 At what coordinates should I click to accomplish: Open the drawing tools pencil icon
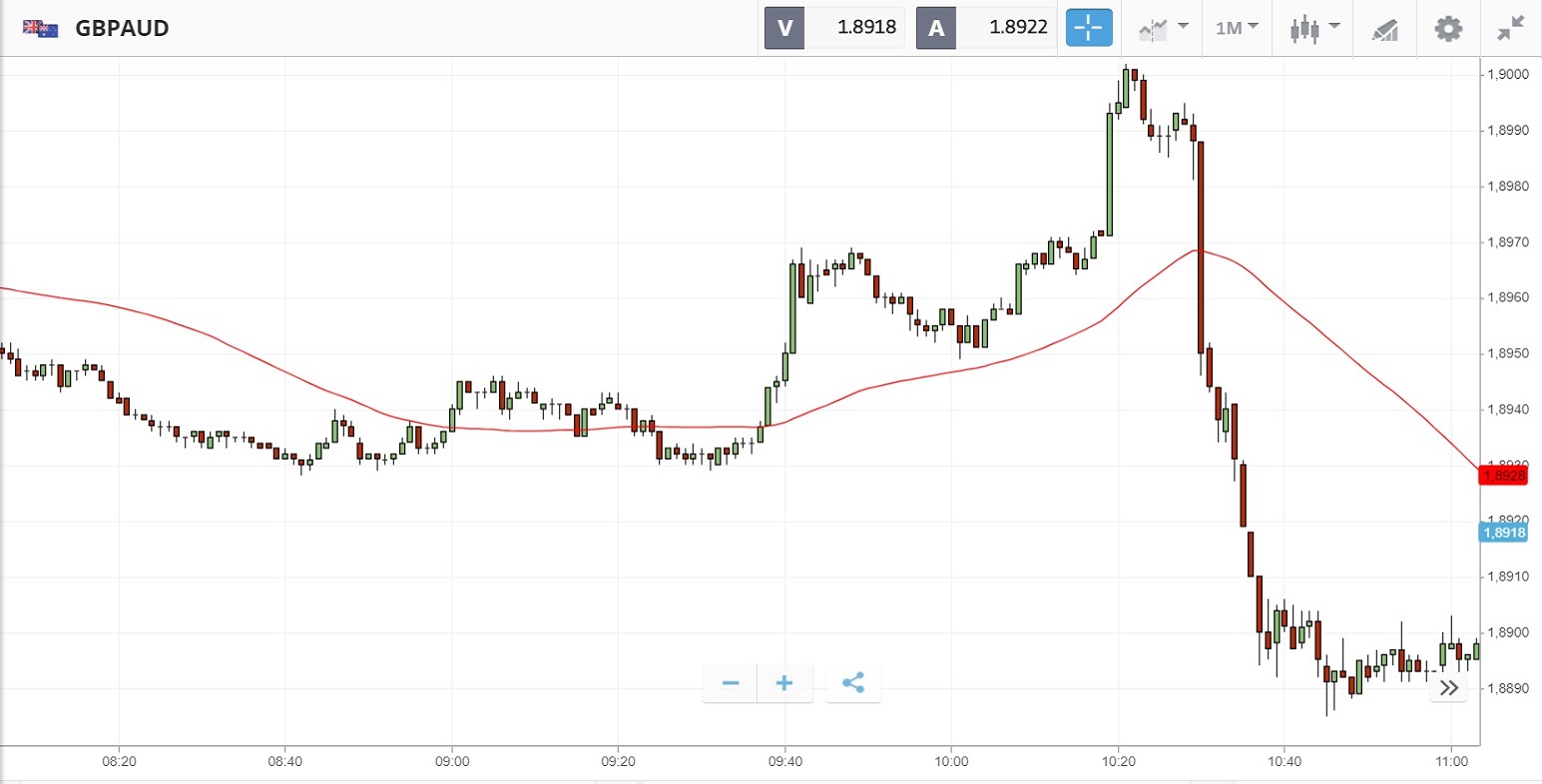[x=1385, y=29]
